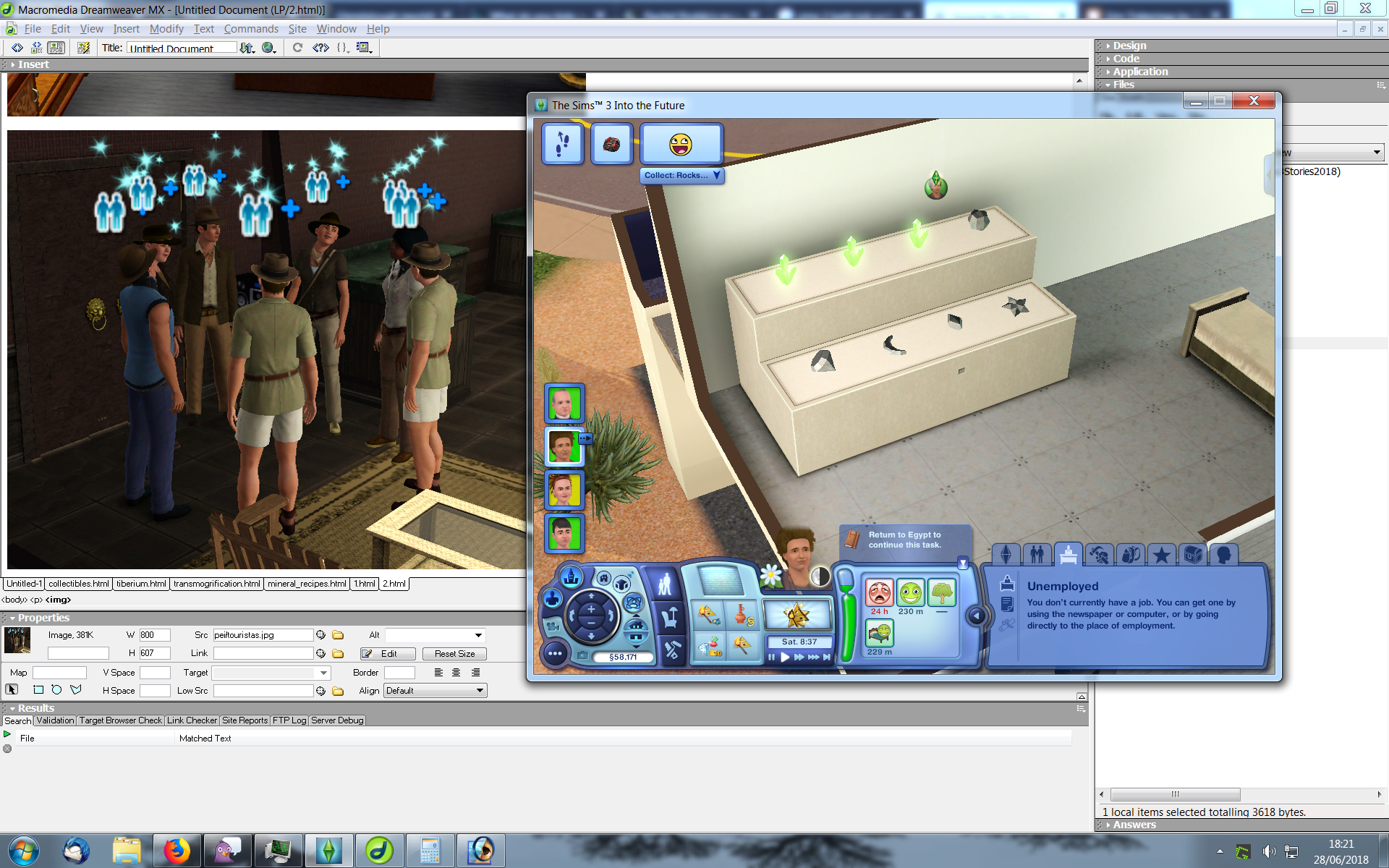
Task: Open the Sims Relationships tab
Action: coord(1037,555)
